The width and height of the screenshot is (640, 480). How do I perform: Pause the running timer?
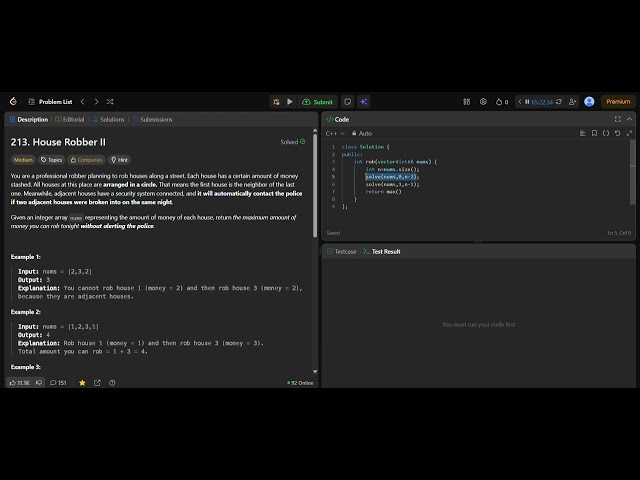point(527,102)
